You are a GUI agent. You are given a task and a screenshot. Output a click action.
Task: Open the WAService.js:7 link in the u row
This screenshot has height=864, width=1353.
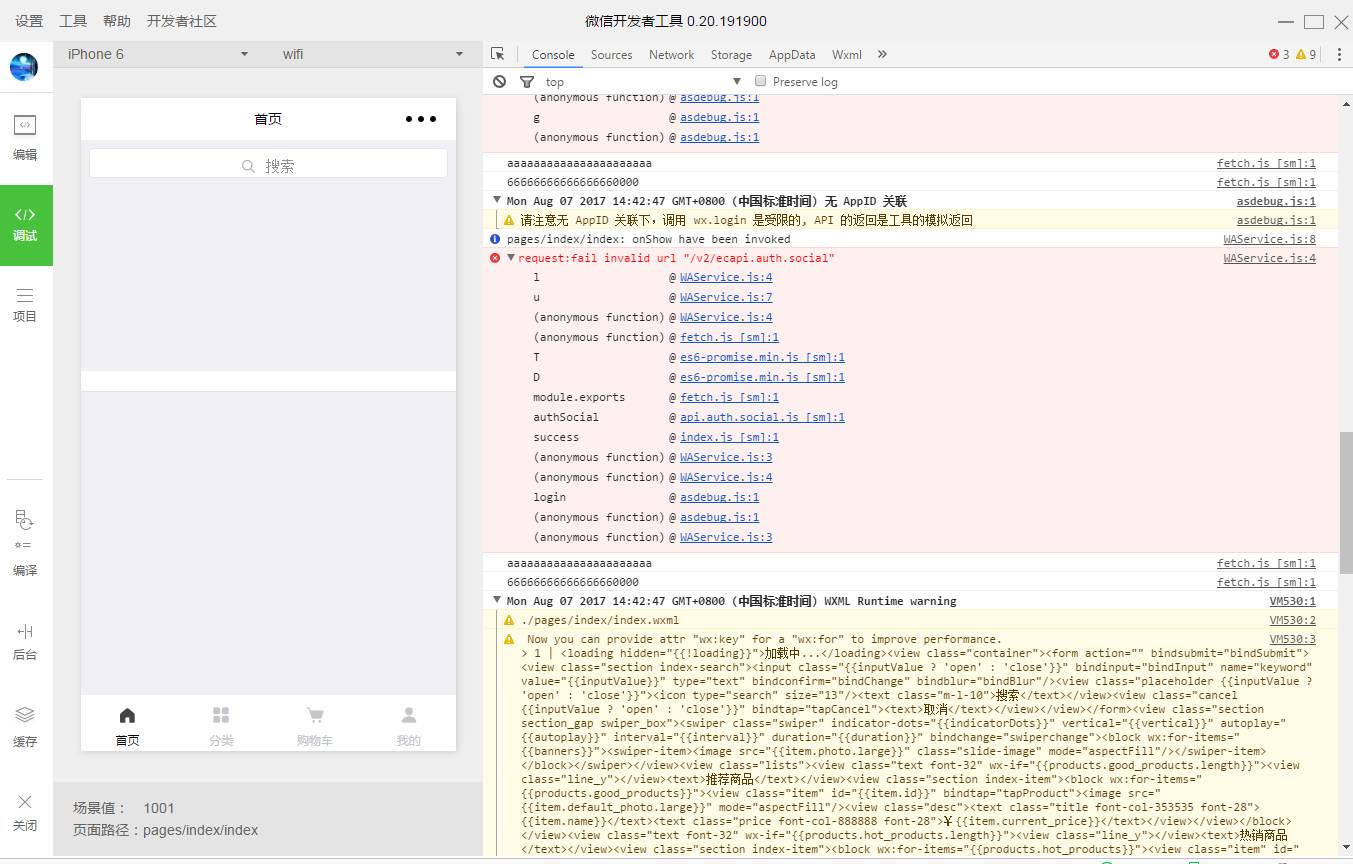click(x=726, y=297)
